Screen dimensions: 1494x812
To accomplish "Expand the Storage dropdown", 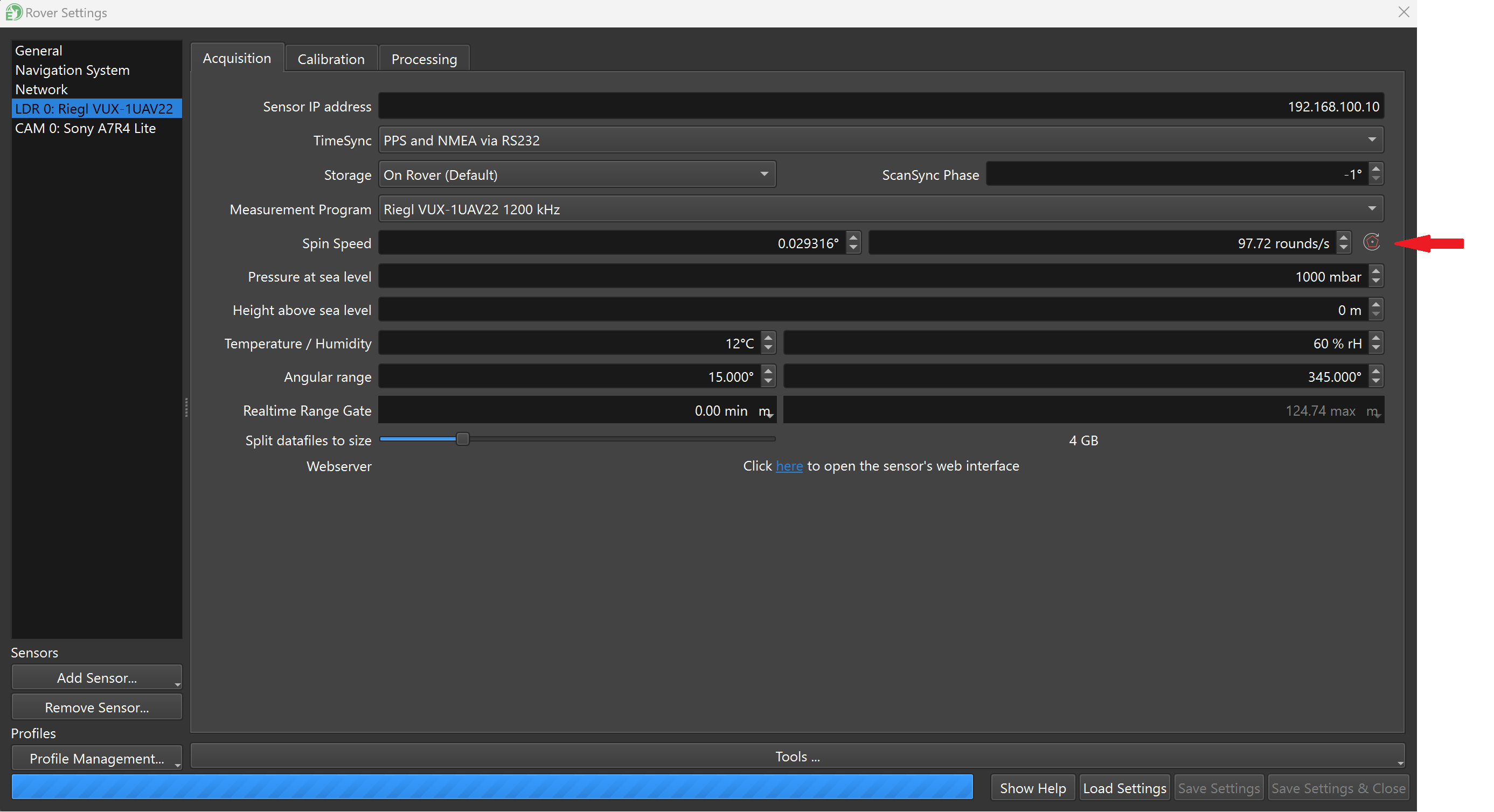I will 764,174.
